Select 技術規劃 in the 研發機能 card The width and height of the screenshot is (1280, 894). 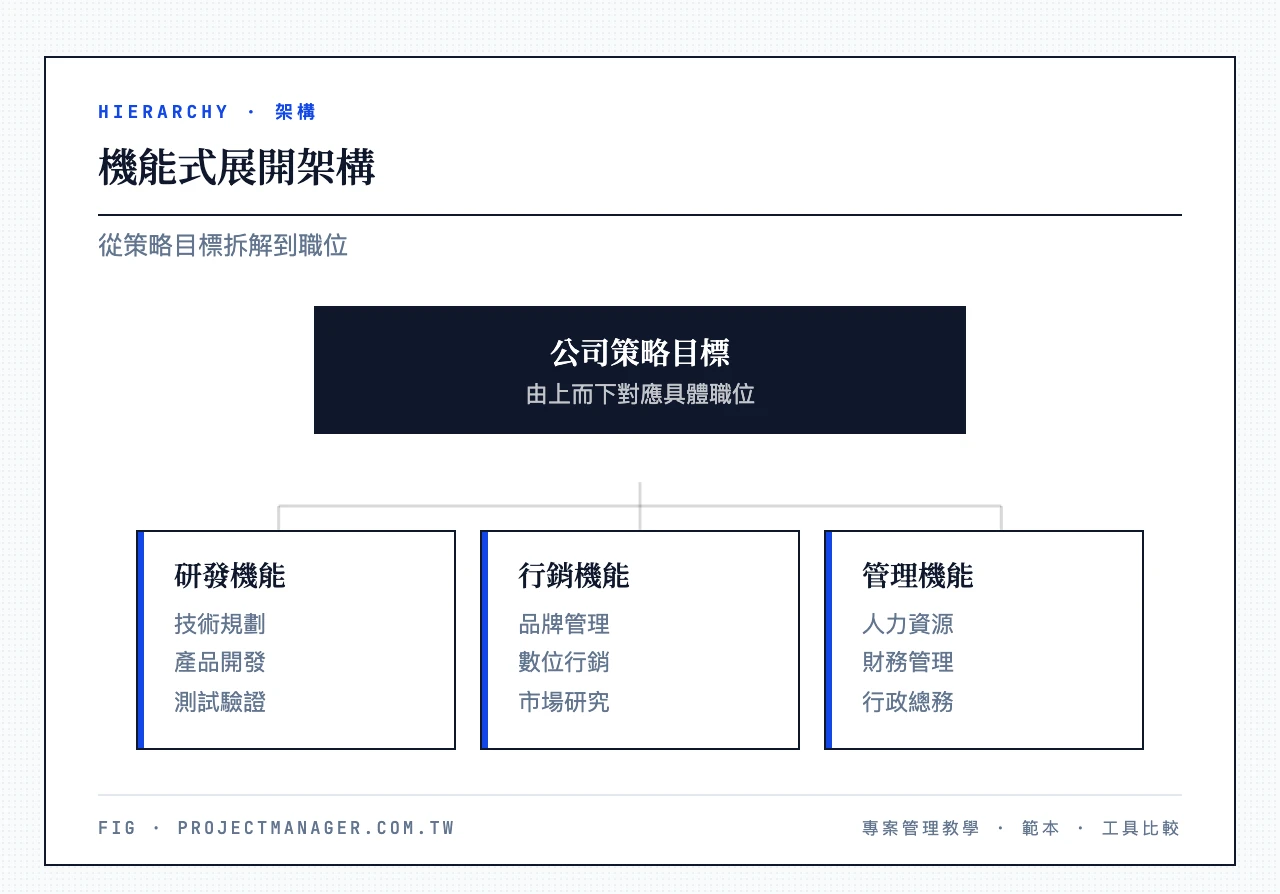[x=220, y=624]
